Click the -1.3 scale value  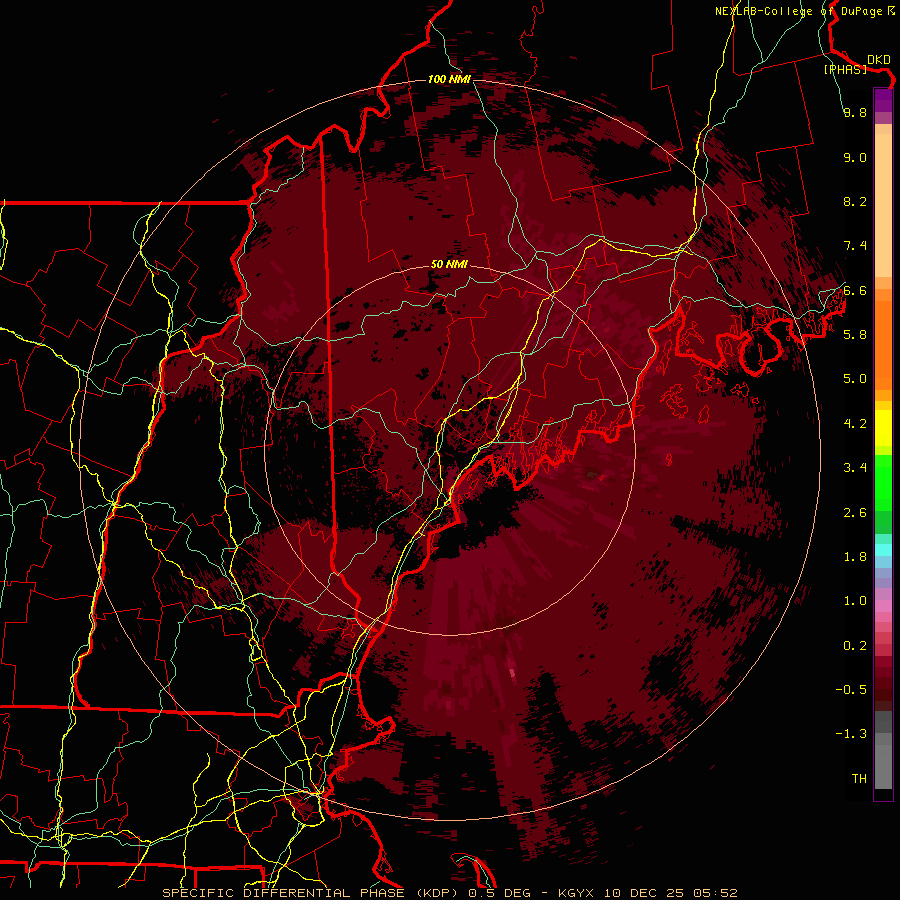coord(851,734)
